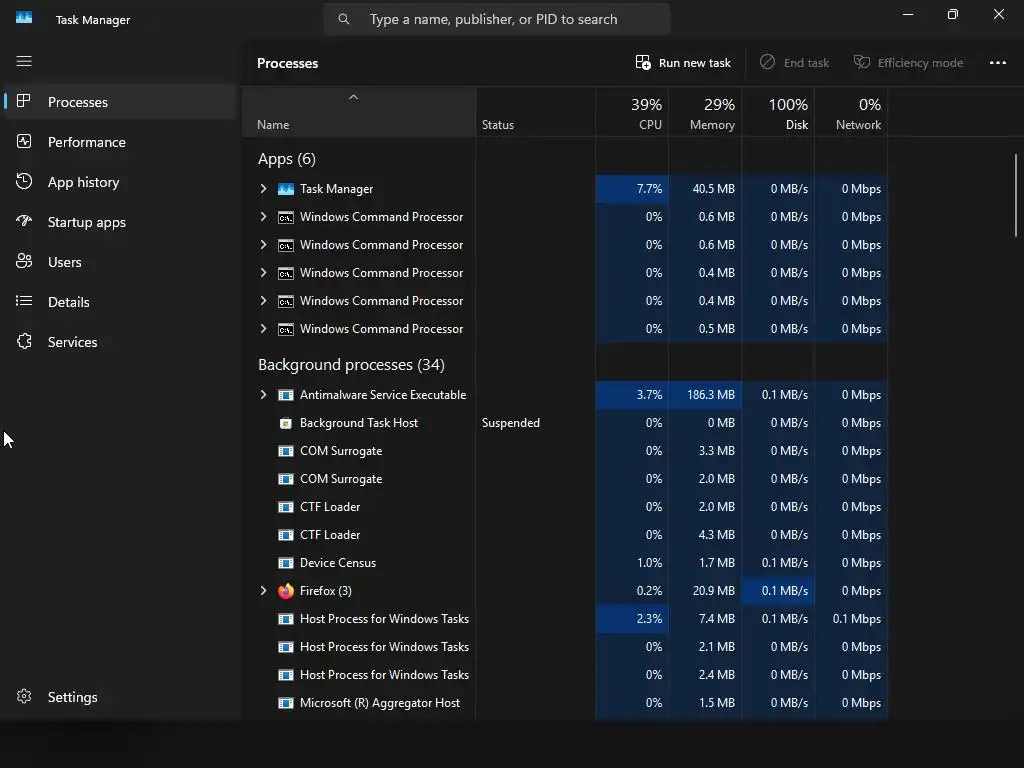Sort by the Network column header
1024x768 pixels.
click(x=851, y=113)
